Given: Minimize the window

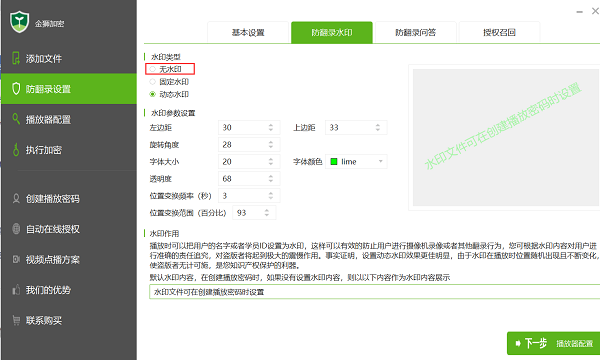Looking at the screenshot, I should (580, 12).
